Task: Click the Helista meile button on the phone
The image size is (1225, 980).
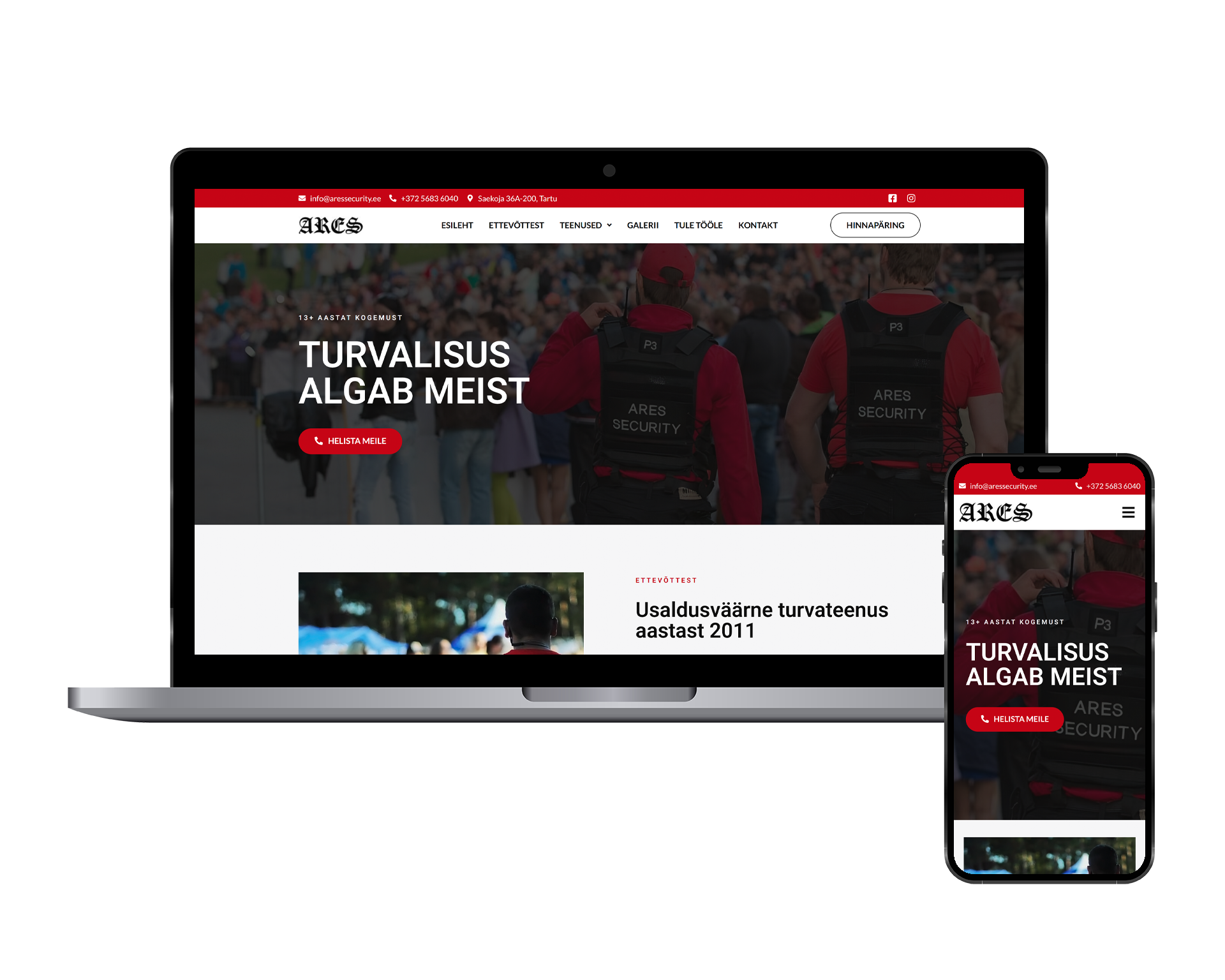Action: (1014, 719)
